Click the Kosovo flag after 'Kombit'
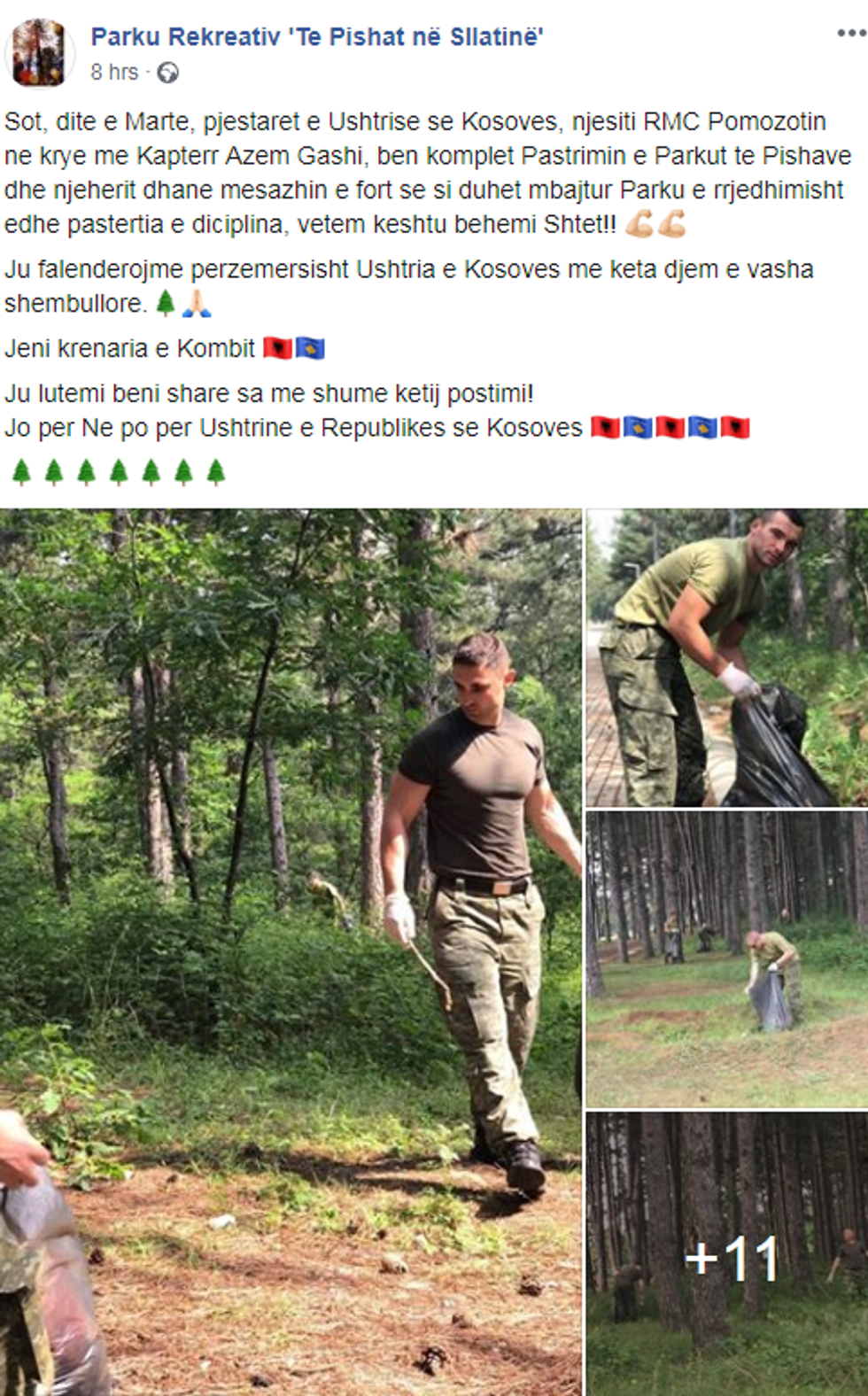This screenshot has height=1396, width=868. pos(310,348)
